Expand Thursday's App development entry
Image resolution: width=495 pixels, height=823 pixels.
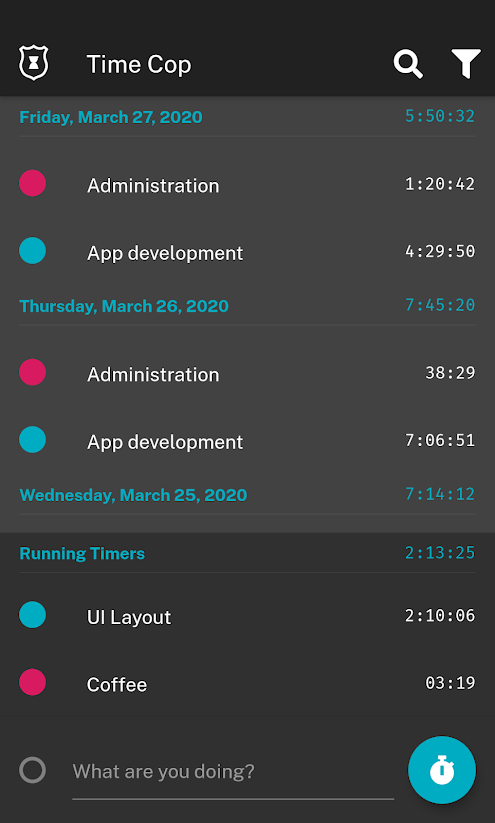click(247, 441)
